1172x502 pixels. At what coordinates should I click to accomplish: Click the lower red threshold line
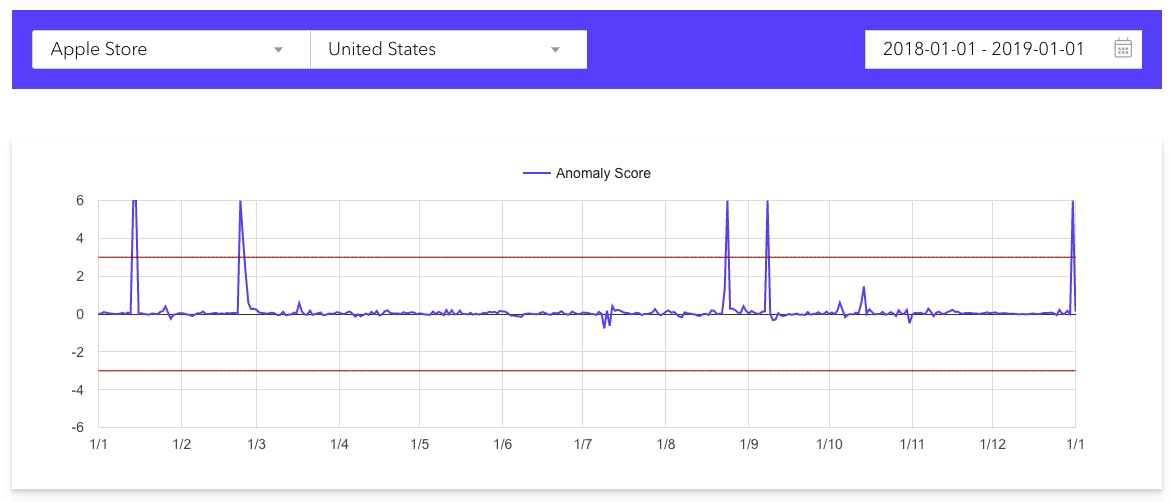click(x=500, y=371)
